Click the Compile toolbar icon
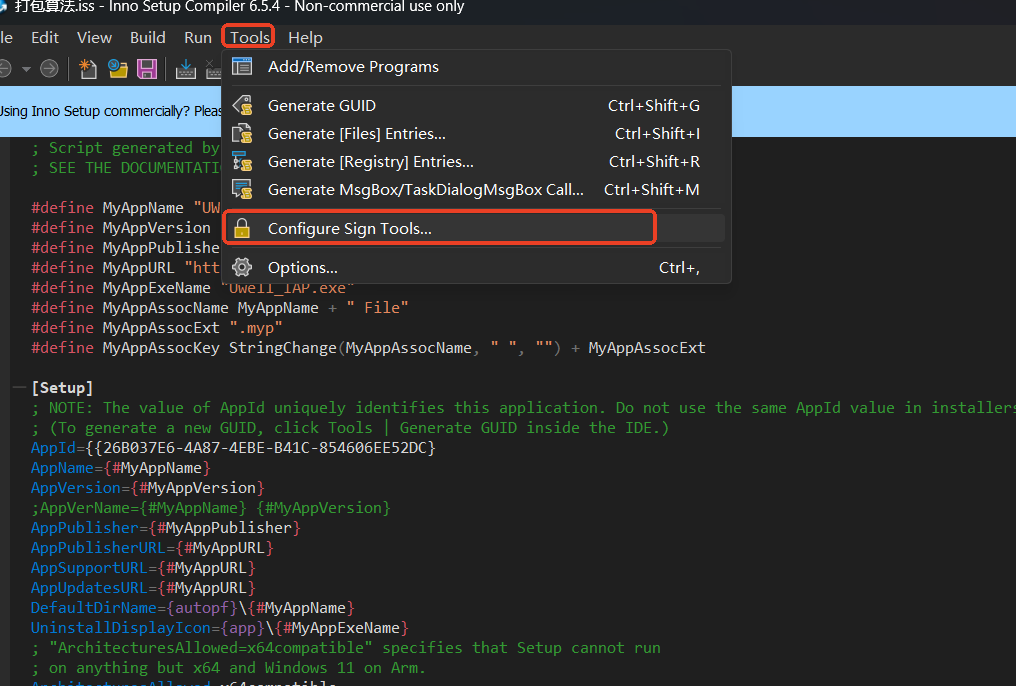This screenshot has width=1016, height=686. point(185,68)
